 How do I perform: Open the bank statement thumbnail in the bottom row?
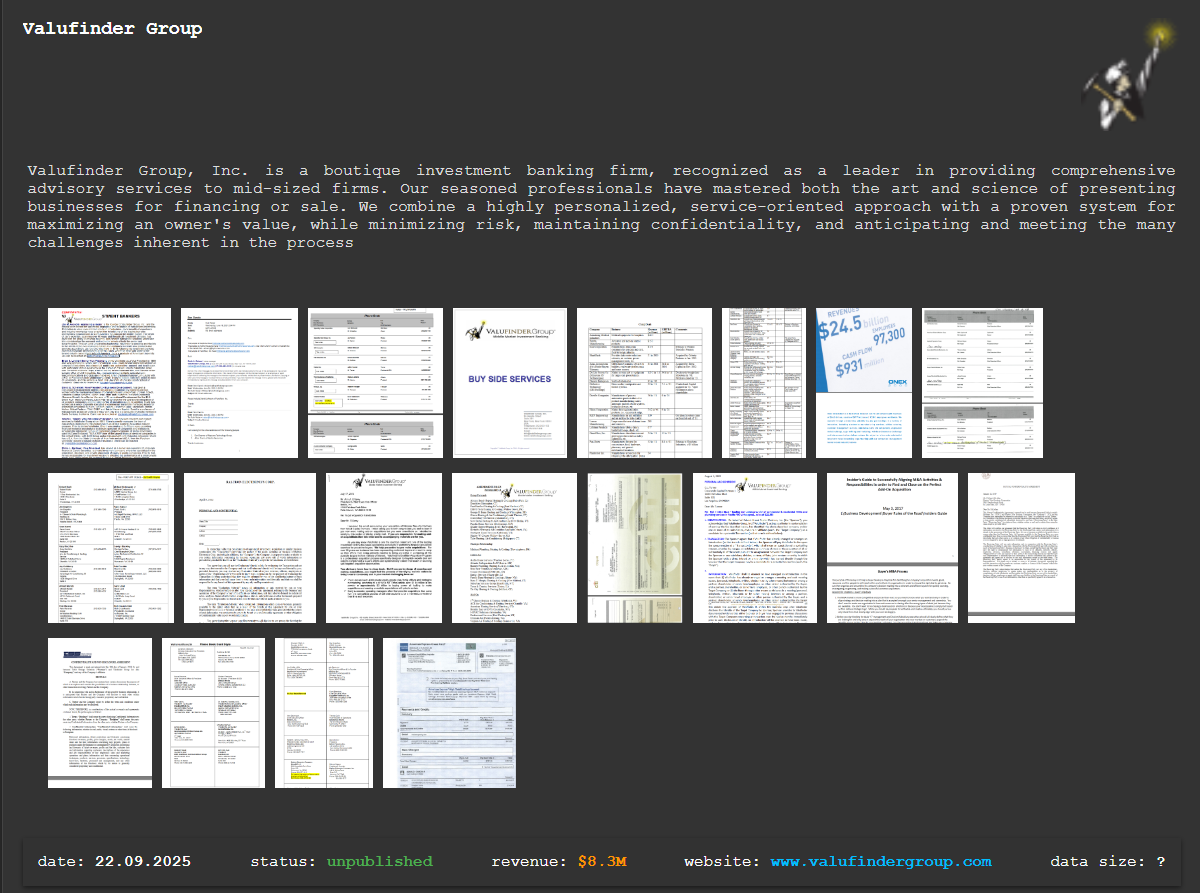pos(449,713)
